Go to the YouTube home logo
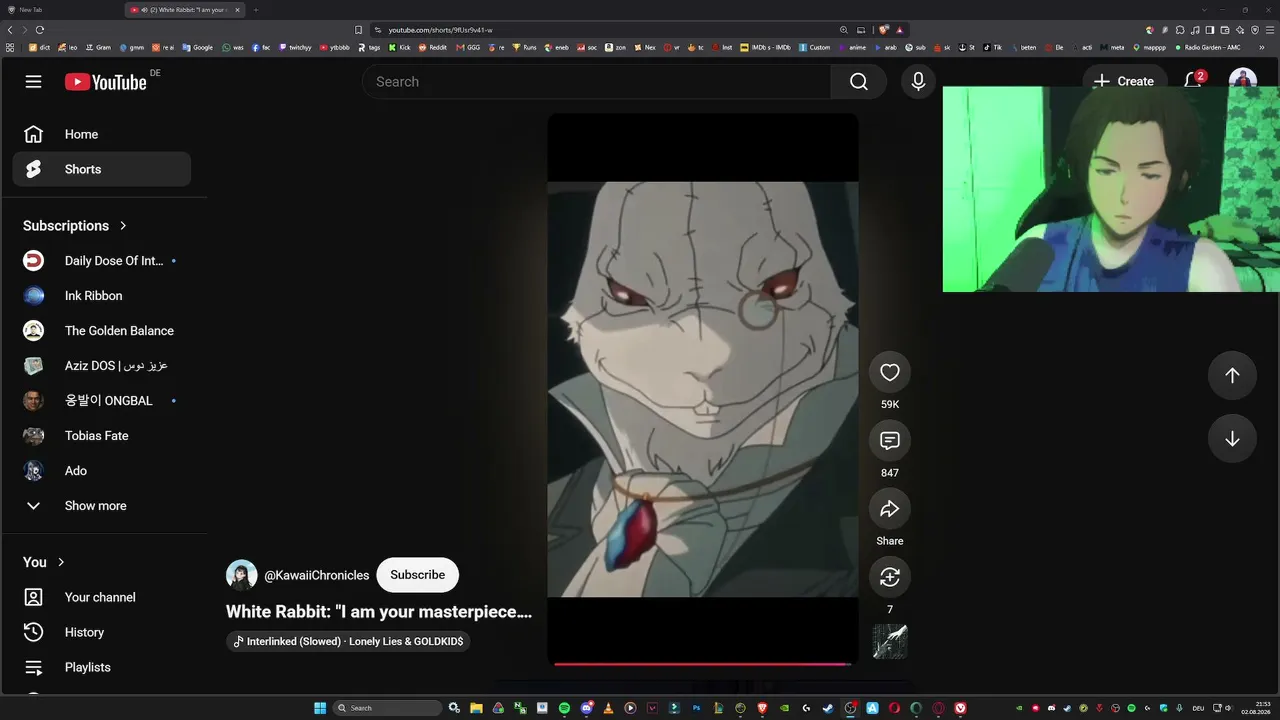The height and width of the screenshot is (720, 1280). tap(106, 82)
